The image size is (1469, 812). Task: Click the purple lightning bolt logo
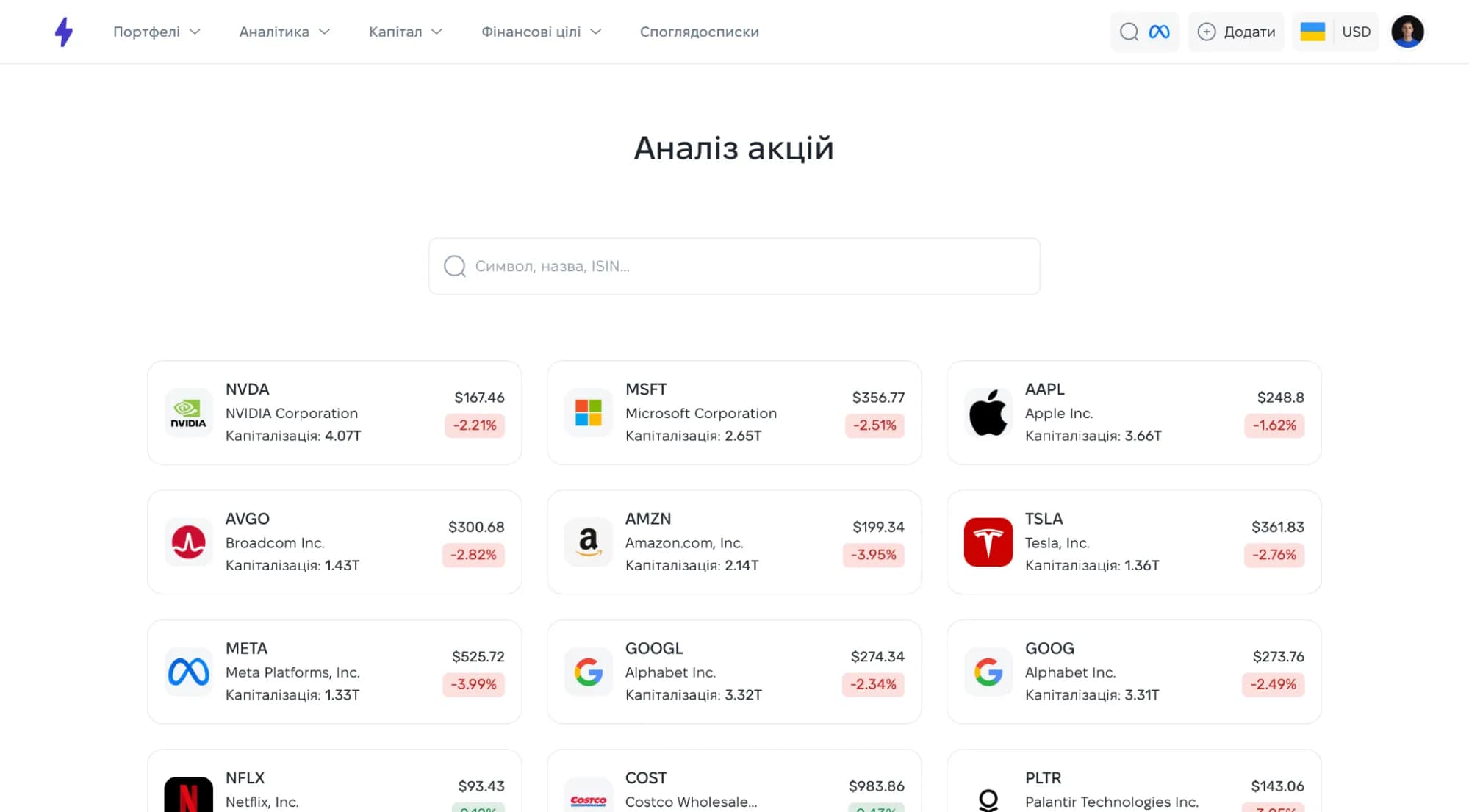[x=64, y=32]
